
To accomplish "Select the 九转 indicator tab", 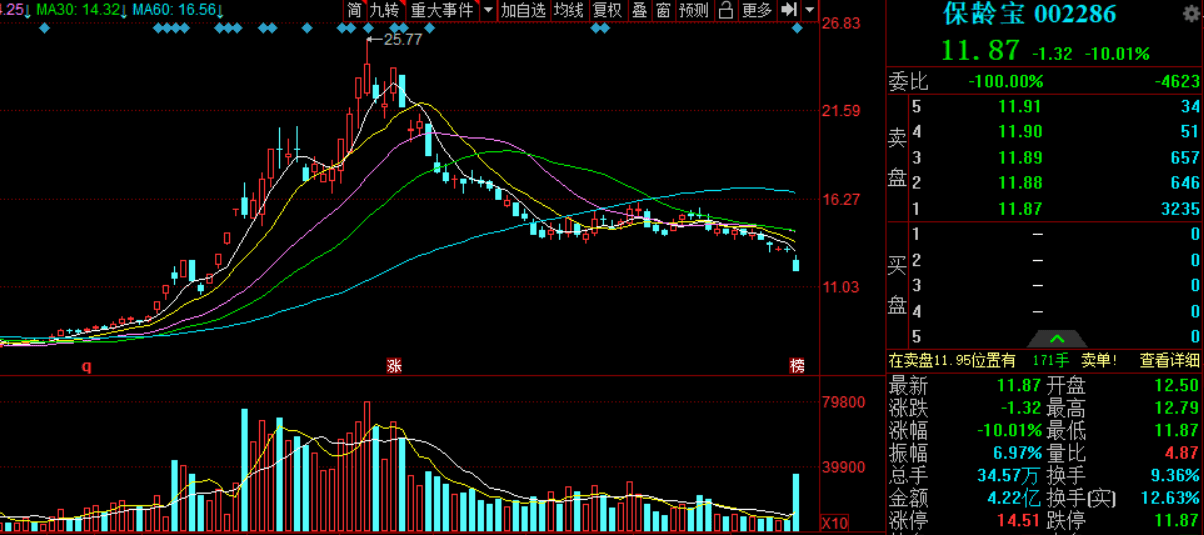I will coord(384,10).
